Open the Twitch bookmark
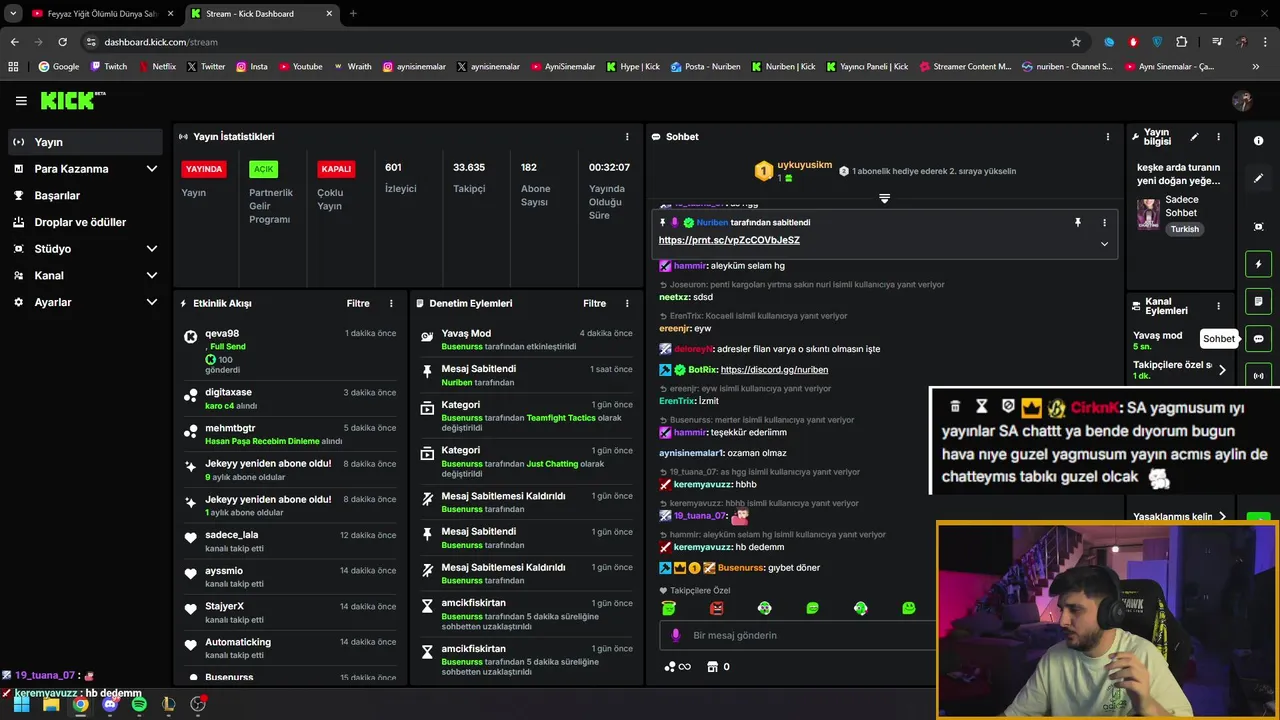This screenshot has height=720, width=1280. pos(109,67)
